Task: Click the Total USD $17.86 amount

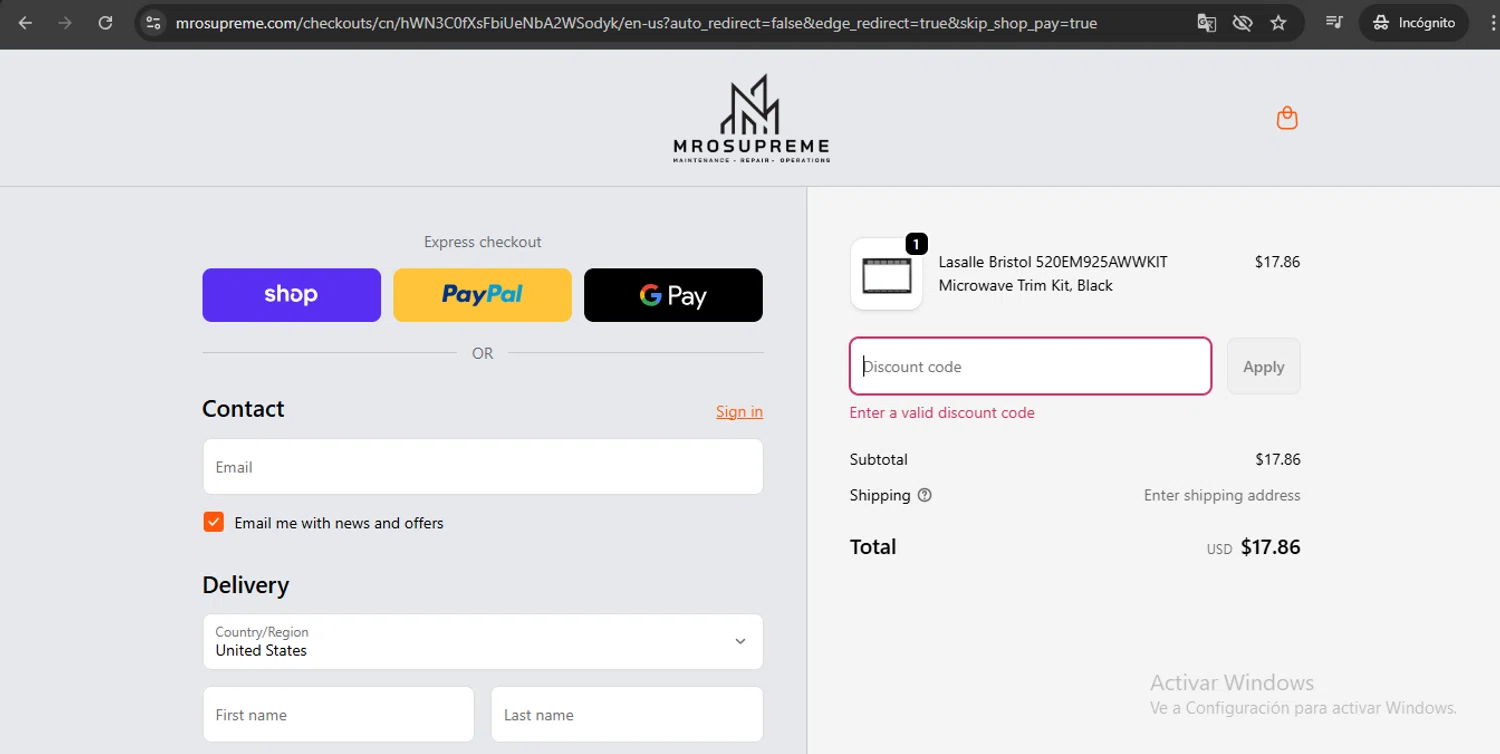Action: [1253, 547]
